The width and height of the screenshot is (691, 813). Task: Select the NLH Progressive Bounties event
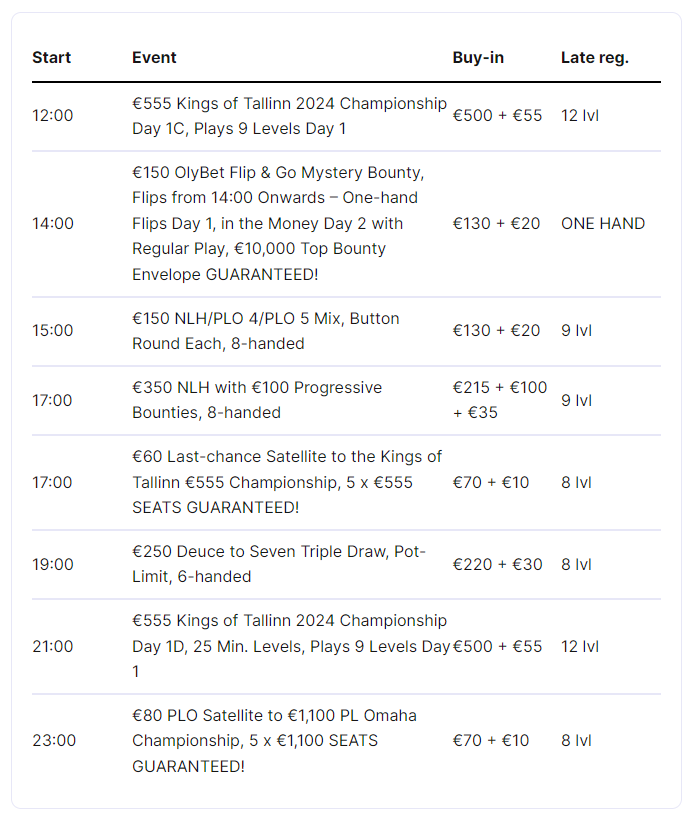[257, 400]
